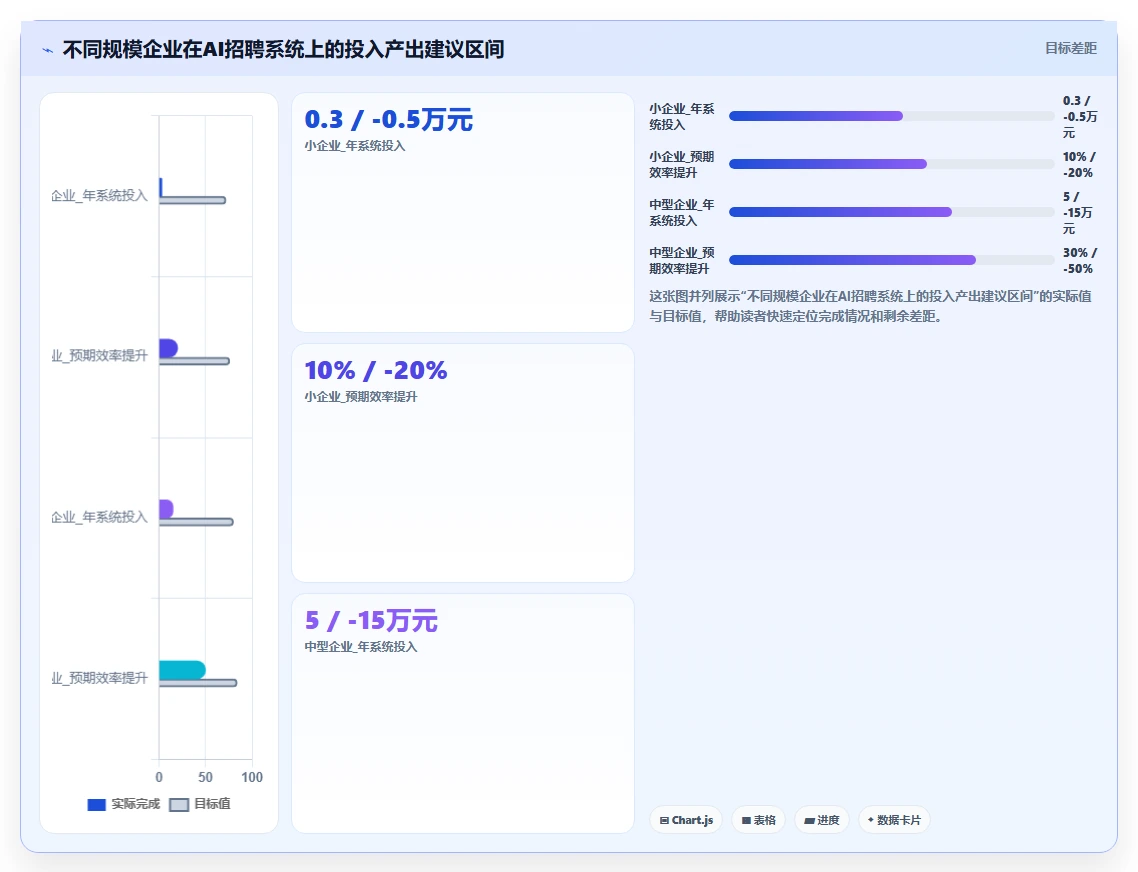Viewport: 1138px width, 872px height.
Task: Click the 小企业_预期效率提升 card caption
Action: pos(361,396)
